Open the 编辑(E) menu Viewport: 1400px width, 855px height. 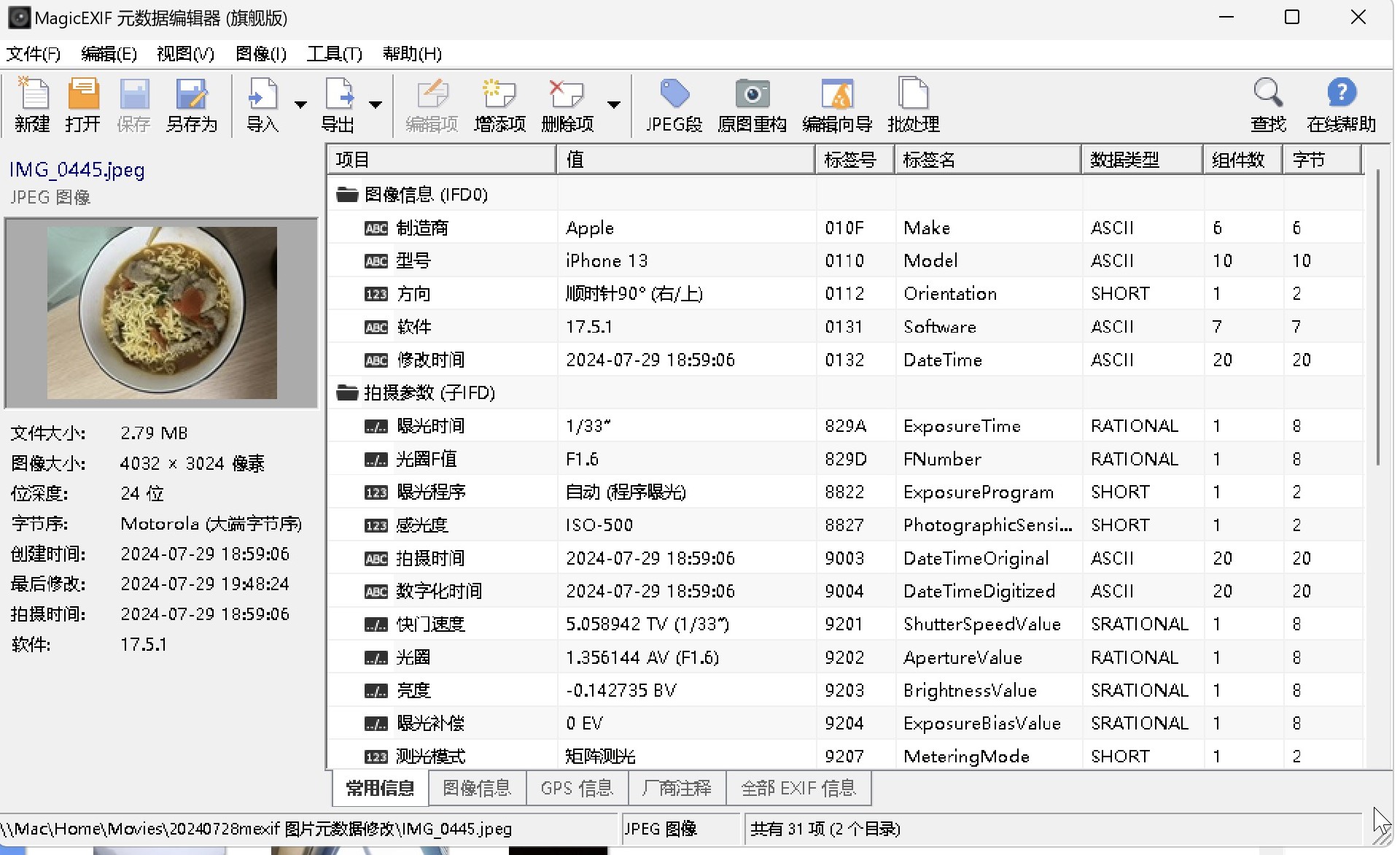click(x=109, y=54)
